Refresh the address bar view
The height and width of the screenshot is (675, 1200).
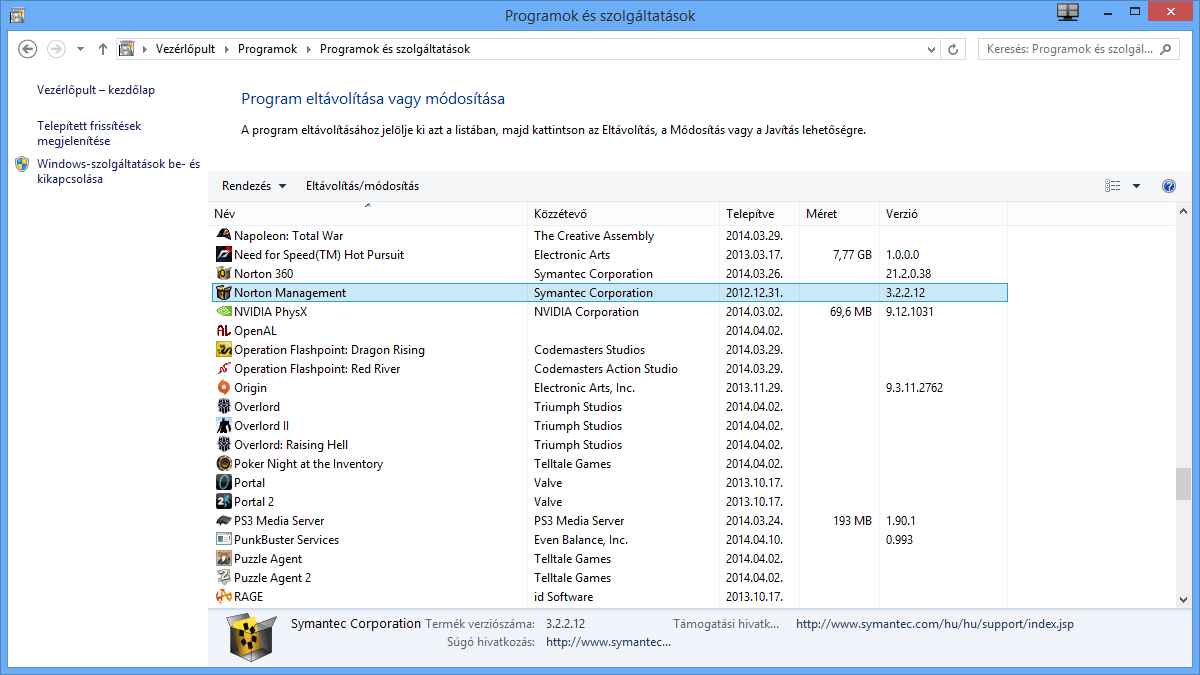pyautogui.click(x=954, y=49)
